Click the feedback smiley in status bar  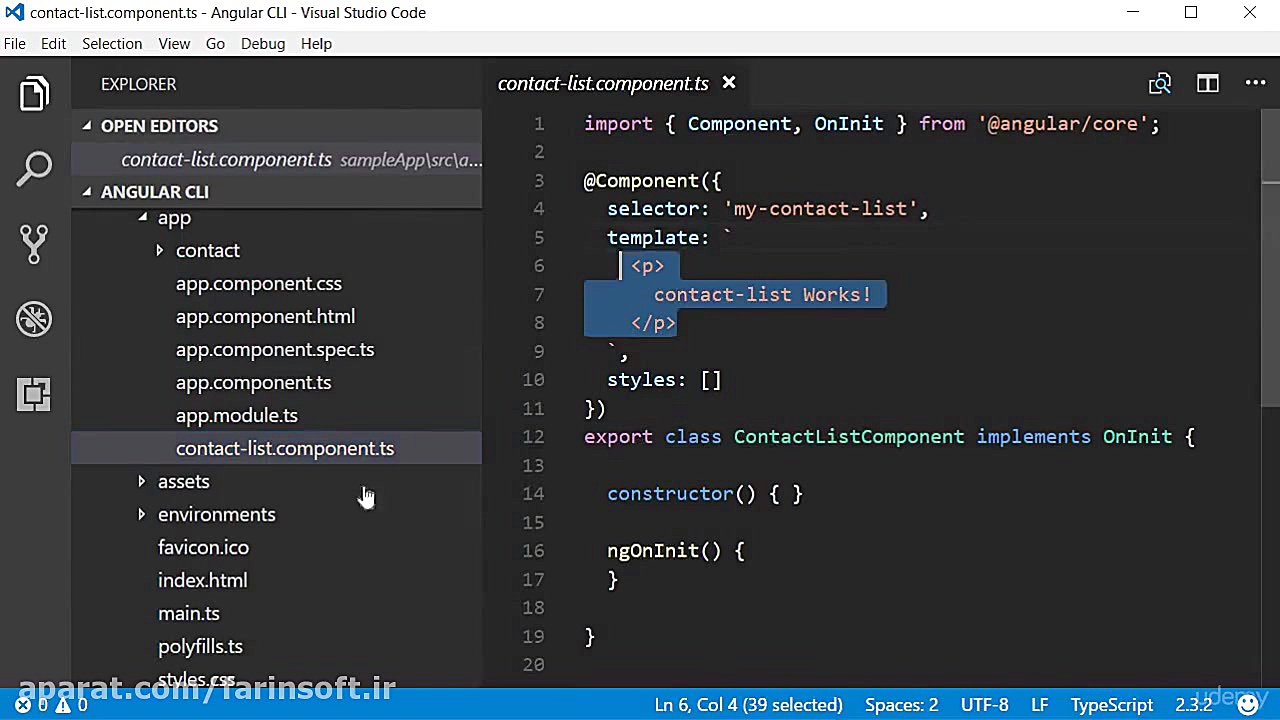click(x=1248, y=705)
